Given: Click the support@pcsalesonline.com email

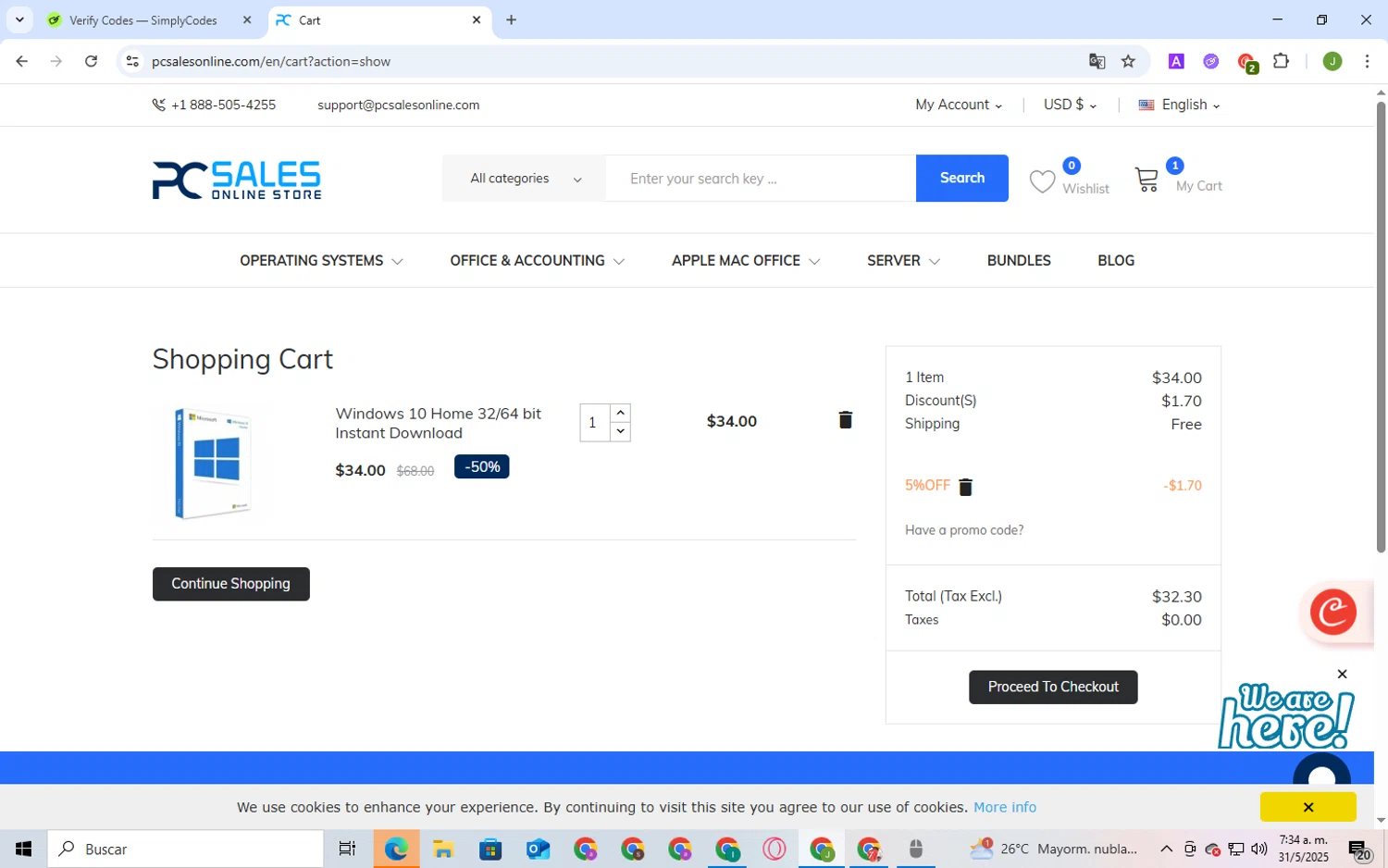Looking at the screenshot, I should point(399,105).
